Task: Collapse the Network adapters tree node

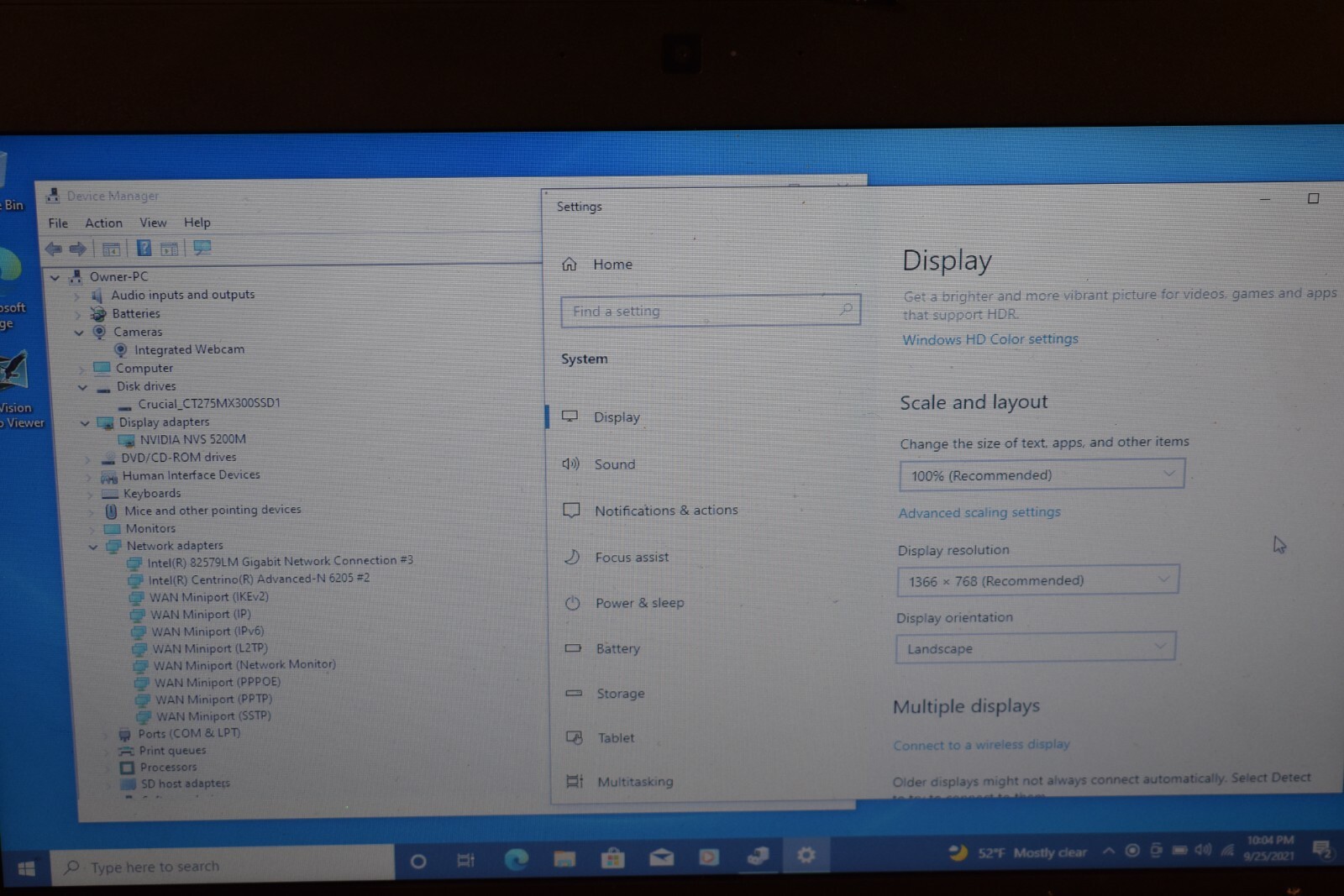Action: 93,547
